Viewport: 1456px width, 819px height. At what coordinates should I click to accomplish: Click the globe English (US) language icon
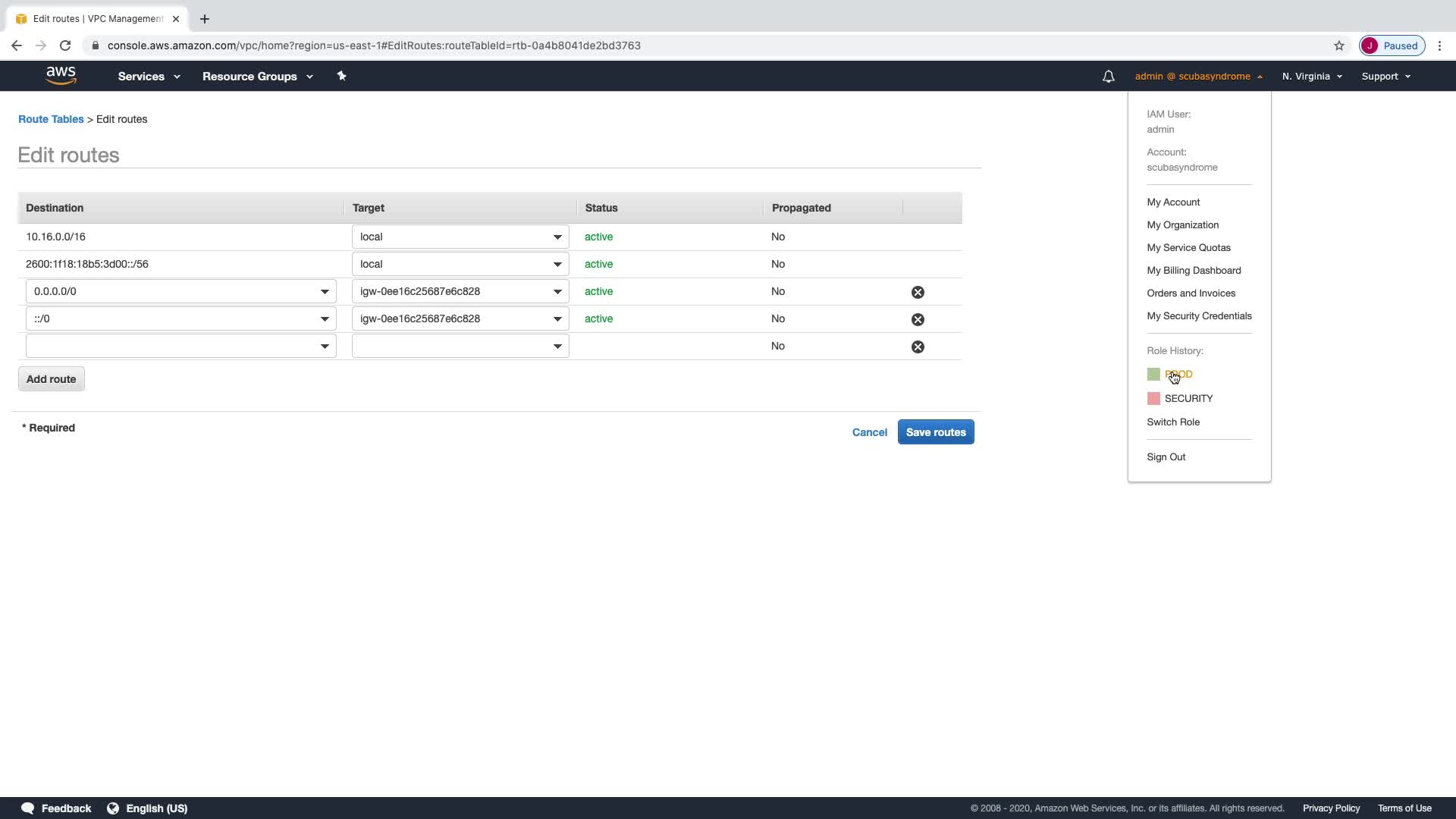pyautogui.click(x=113, y=808)
